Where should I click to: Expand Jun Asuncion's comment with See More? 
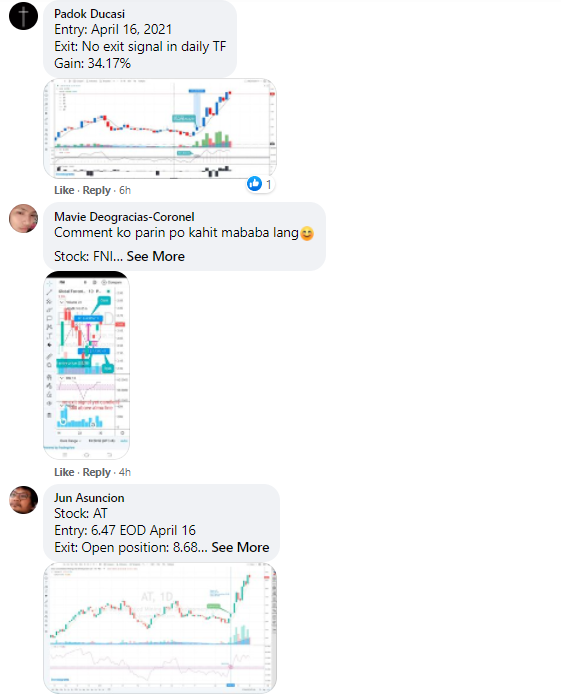[x=240, y=547]
